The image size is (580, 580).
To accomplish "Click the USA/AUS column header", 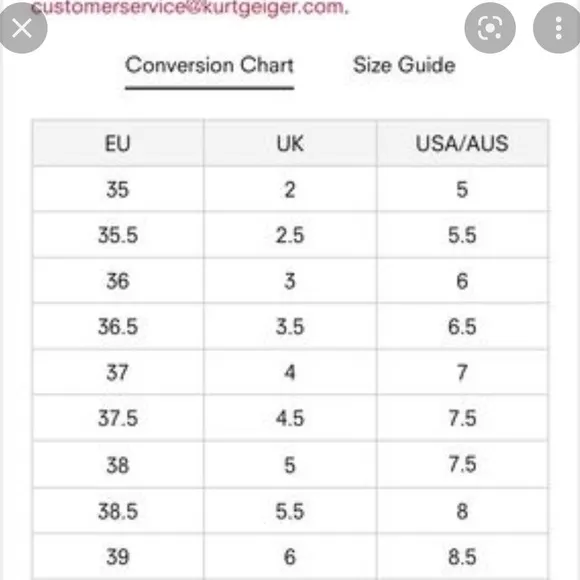I will (x=462, y=143).
